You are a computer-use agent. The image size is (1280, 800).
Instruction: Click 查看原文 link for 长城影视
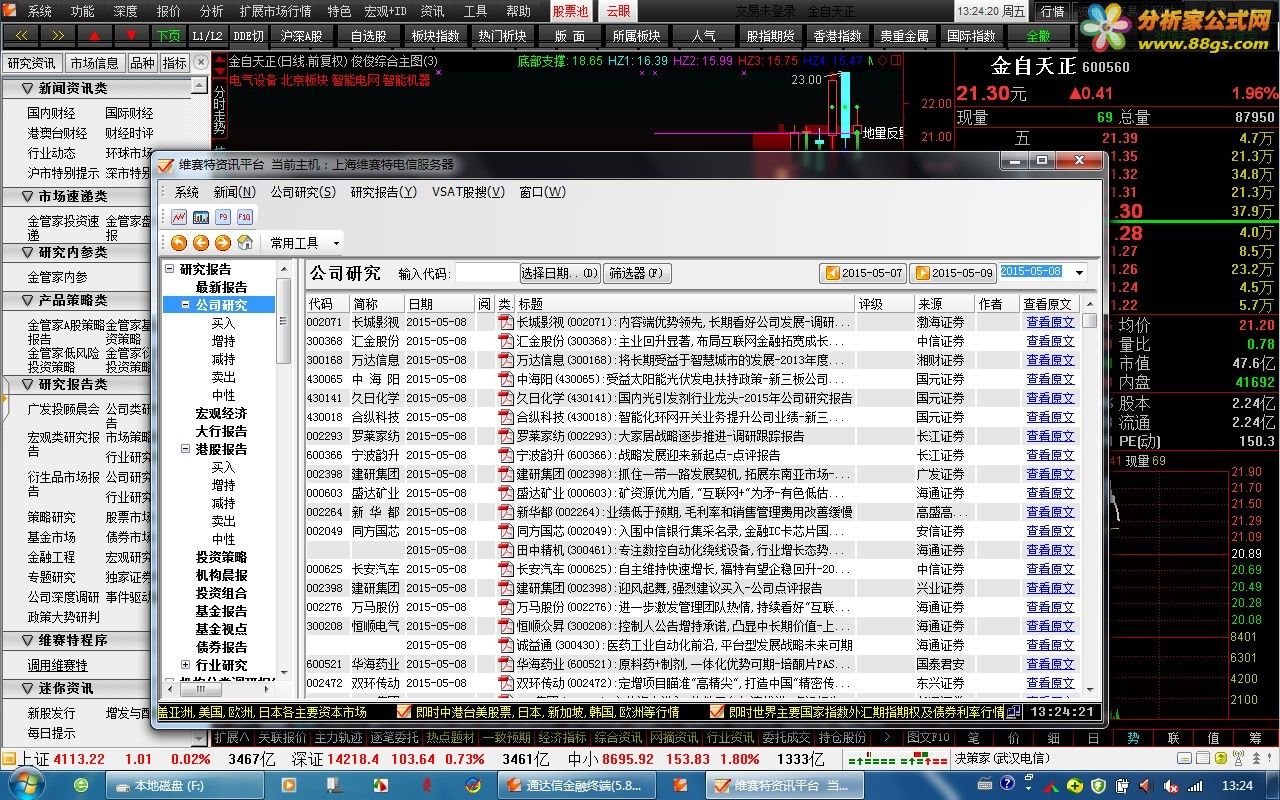click(1049, 322)
